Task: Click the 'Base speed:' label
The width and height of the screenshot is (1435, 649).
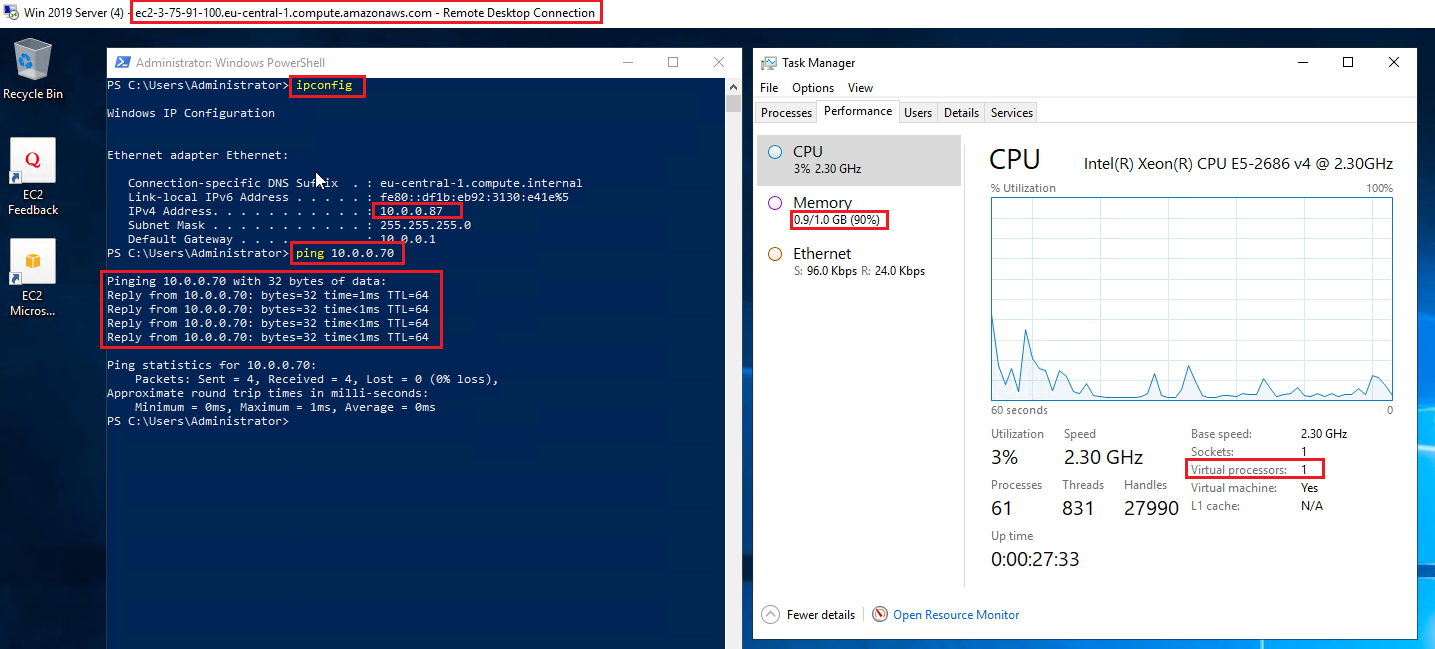Action: click(1221, 434)
